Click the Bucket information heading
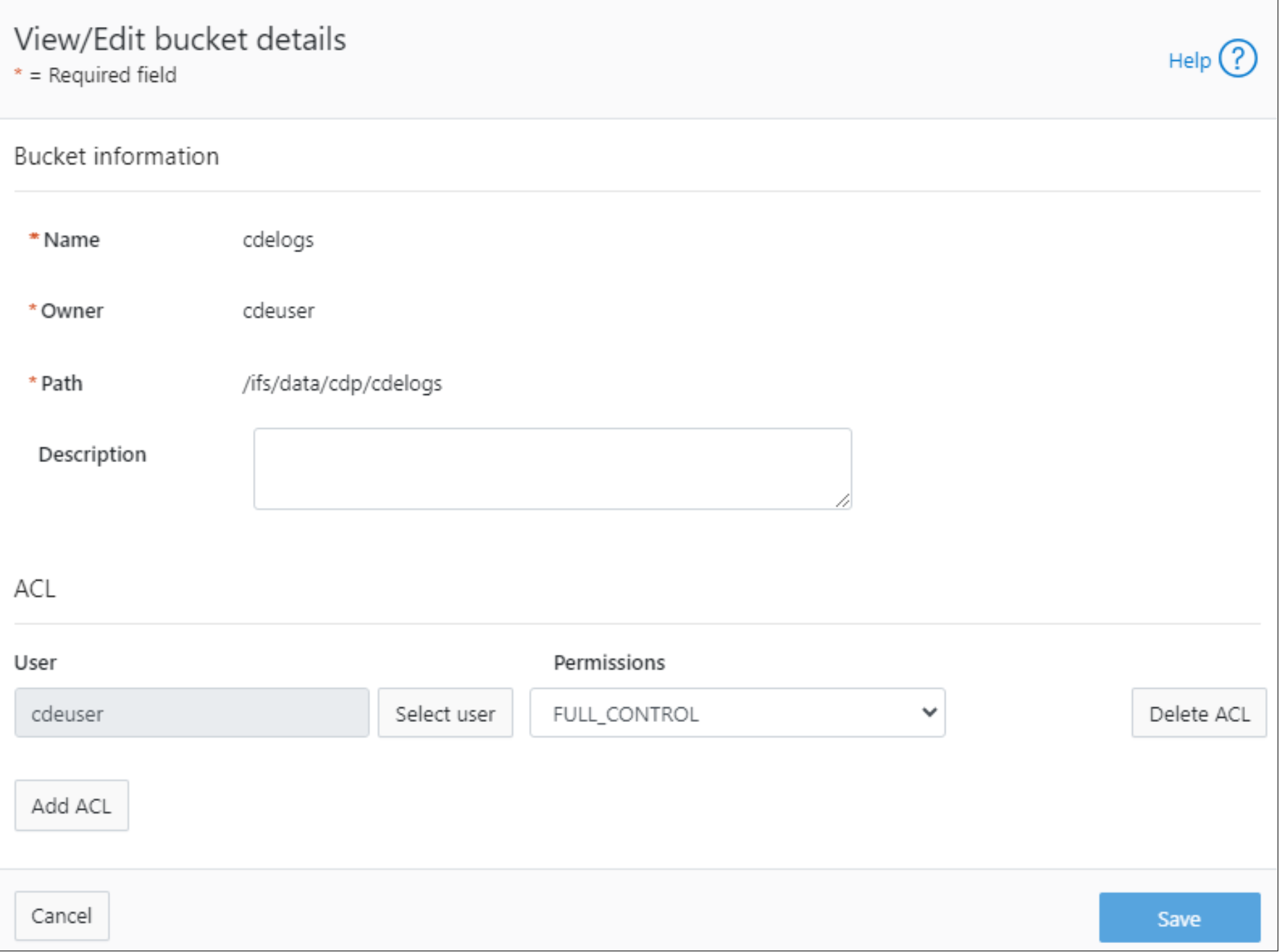Viewport: 1279px width, 952px height. coord(116,157)
